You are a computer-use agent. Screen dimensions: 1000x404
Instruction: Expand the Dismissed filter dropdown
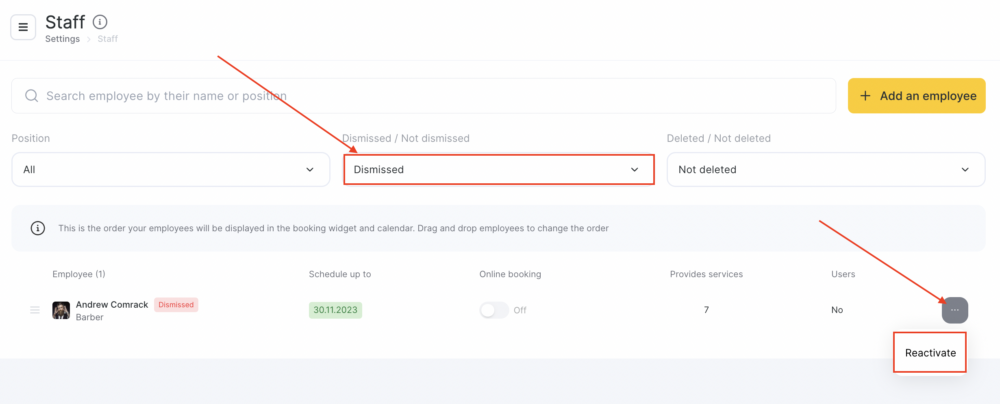tap(499, 170)
